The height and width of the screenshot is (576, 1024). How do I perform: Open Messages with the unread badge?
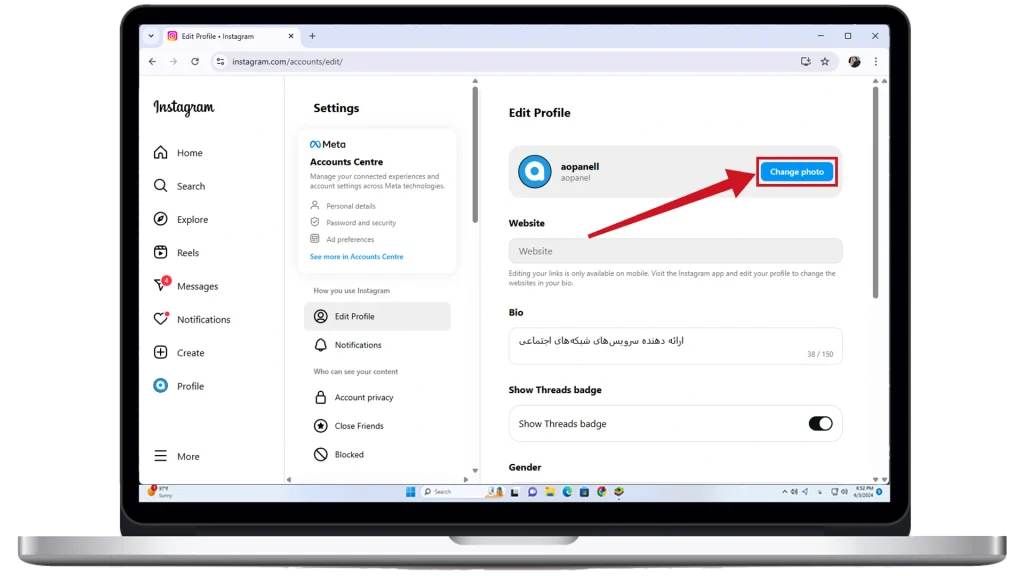point(186,286)
